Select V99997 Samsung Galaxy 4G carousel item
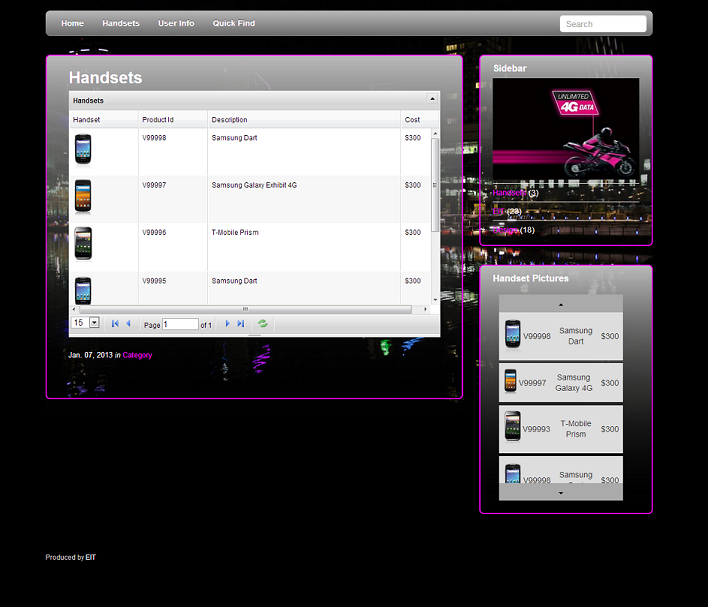 pyautogui.click(x=561, y=383)
